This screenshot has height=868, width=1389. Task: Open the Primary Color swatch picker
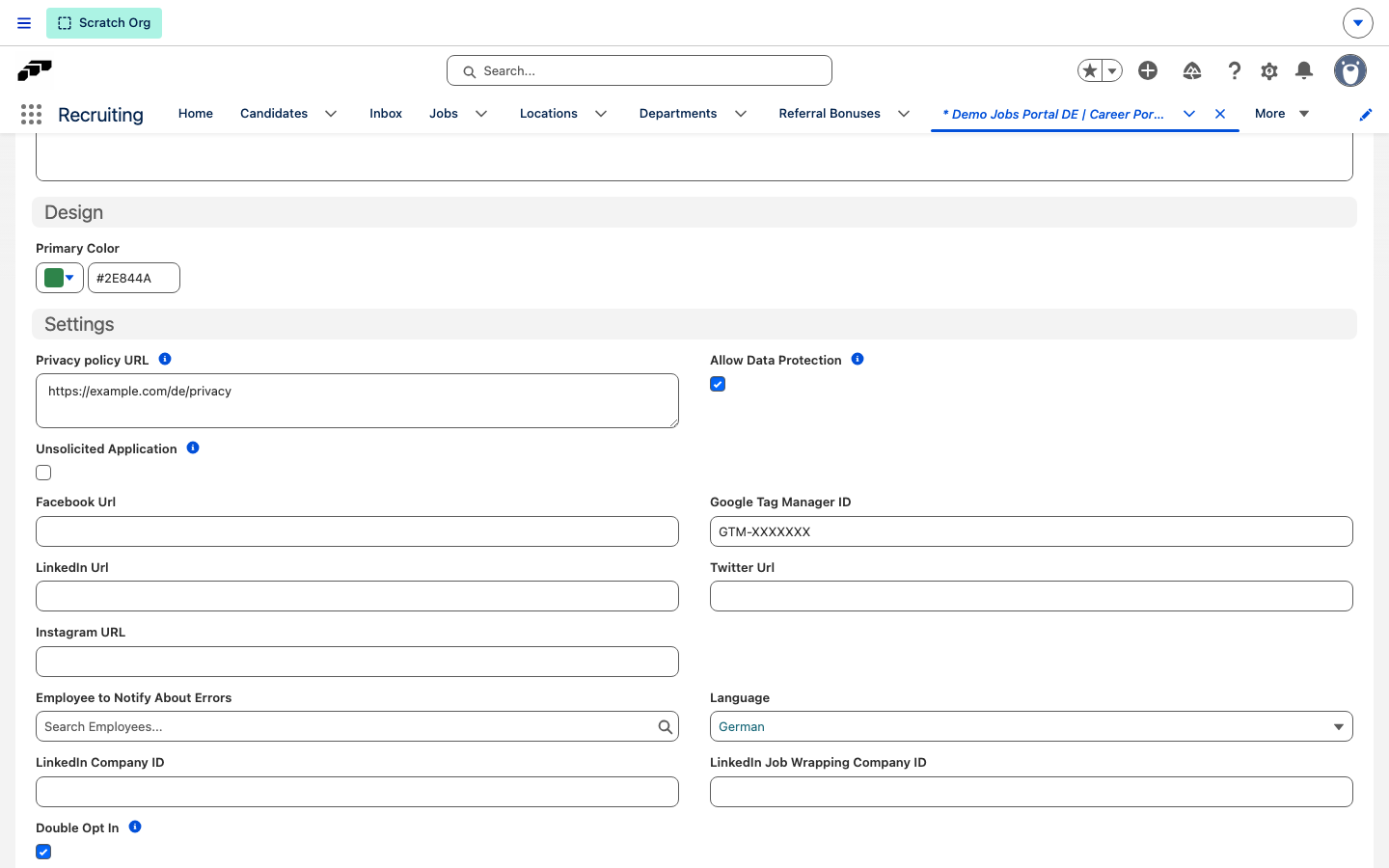[60, 278]
